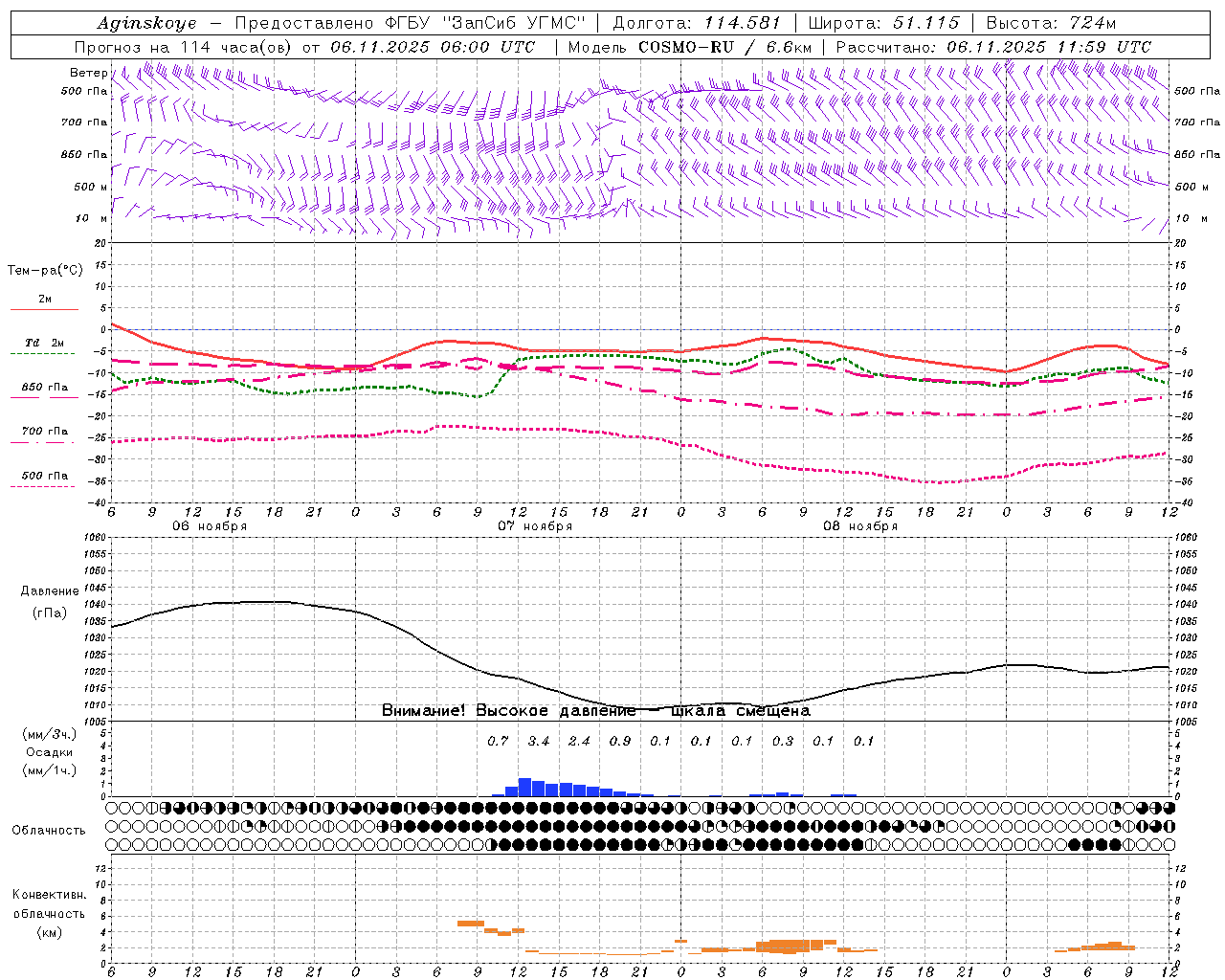The width and height of the screenshot is (1225, 980).
Task: Click the 08 ноября date label
Action: pos(860,526)
